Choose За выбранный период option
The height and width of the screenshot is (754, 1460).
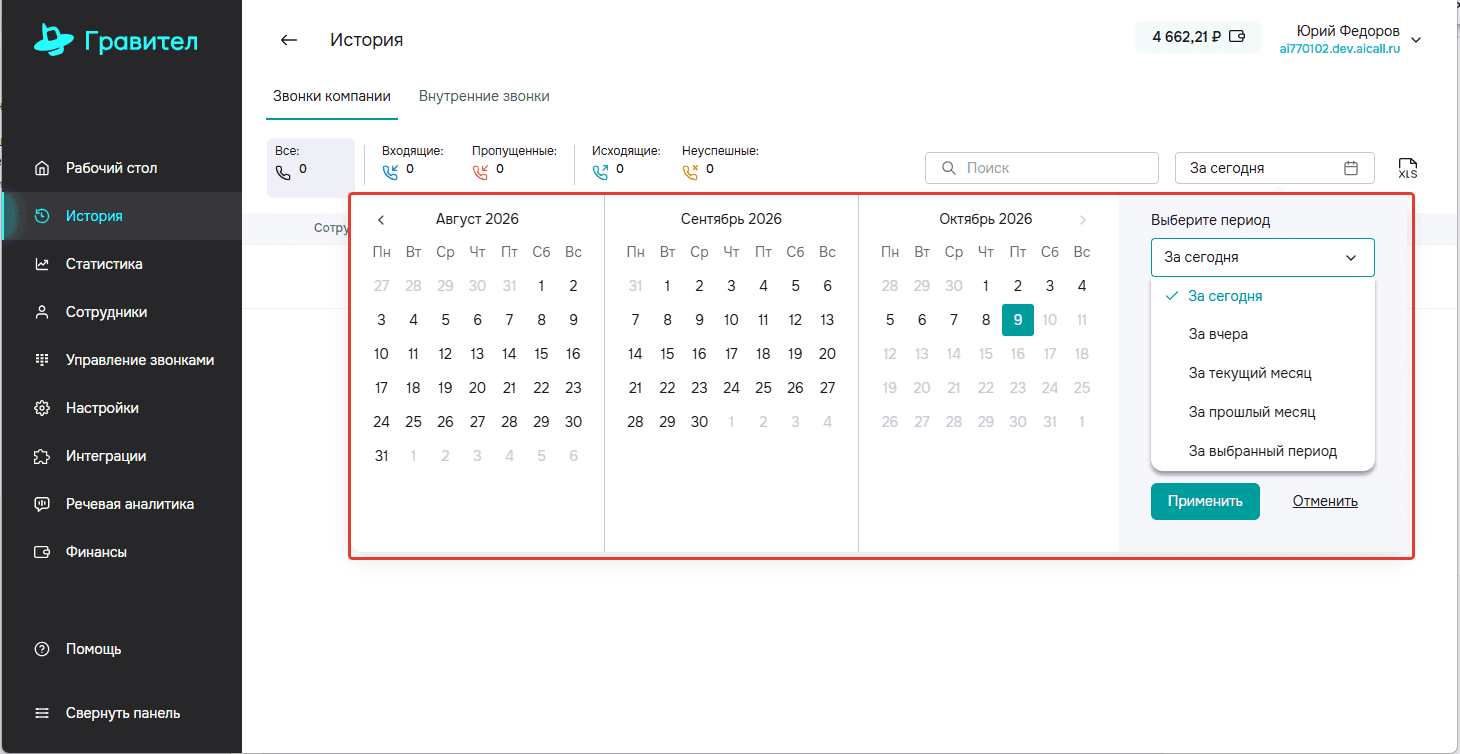point(1263,450)
